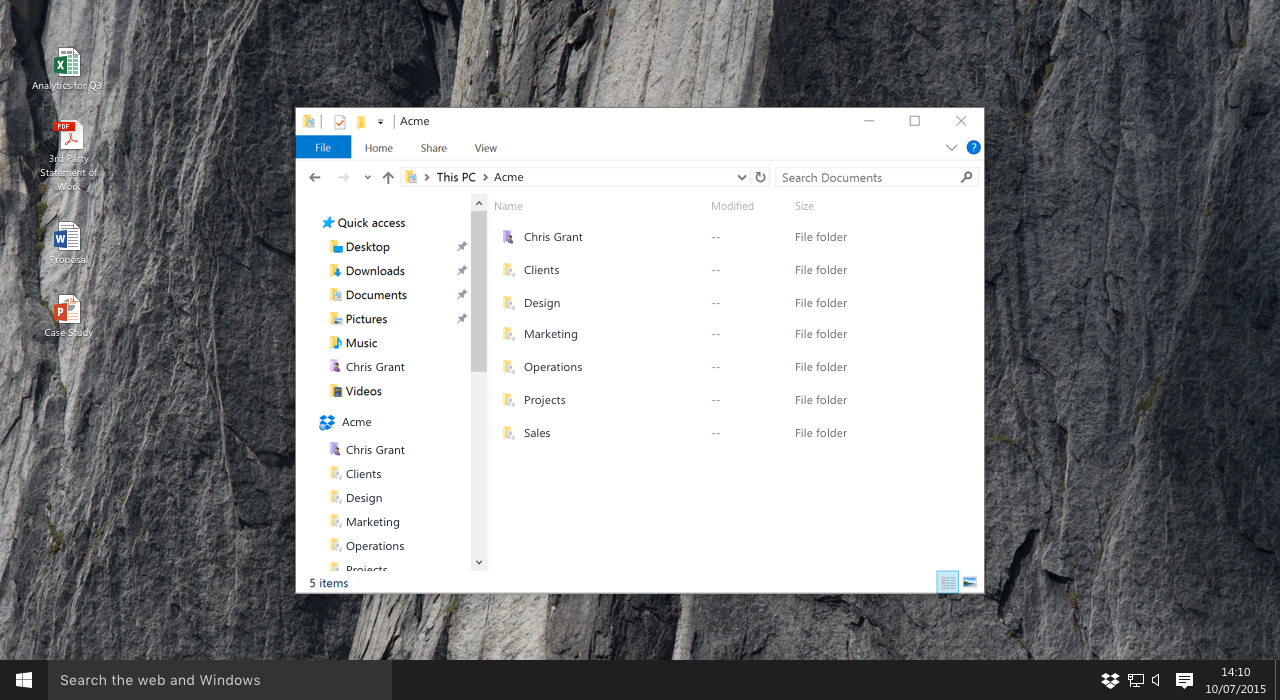Refresh the current folder view
1280x700 pixels.
[x=761, y=177]
